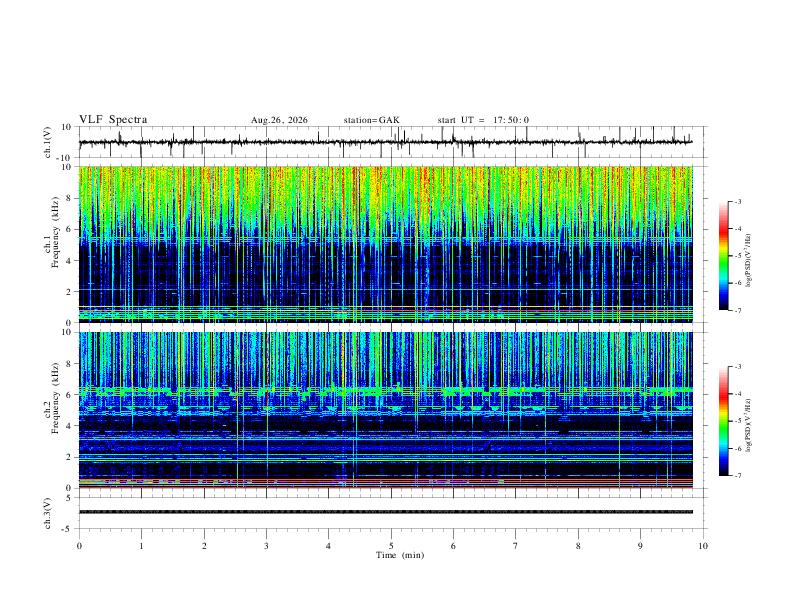The image size is (792, 612).
Task: Click the station=GAK label
Action: (x=372, y=120)
